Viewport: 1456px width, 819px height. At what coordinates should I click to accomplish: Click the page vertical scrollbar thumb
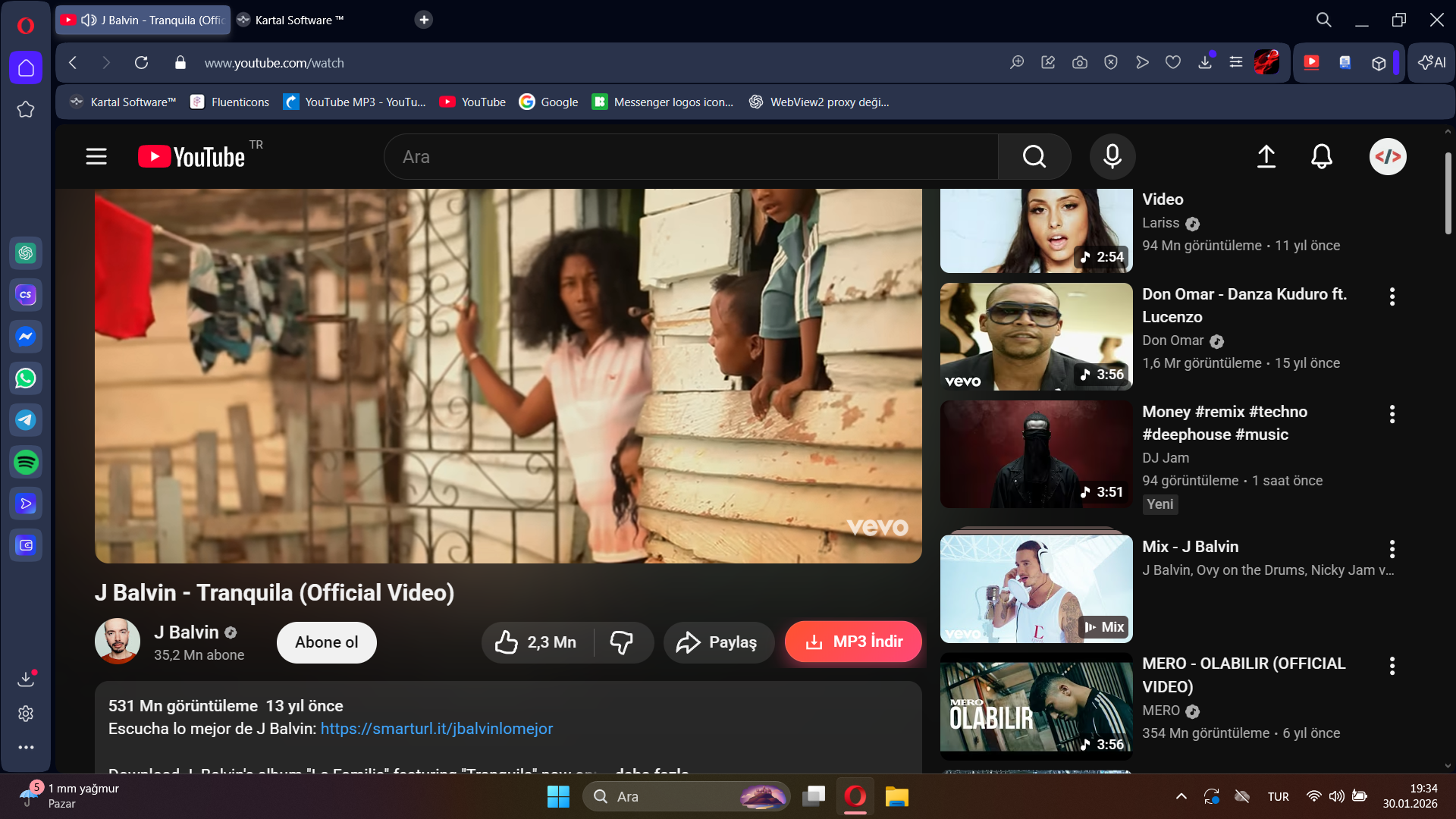tap(1448, 193)
